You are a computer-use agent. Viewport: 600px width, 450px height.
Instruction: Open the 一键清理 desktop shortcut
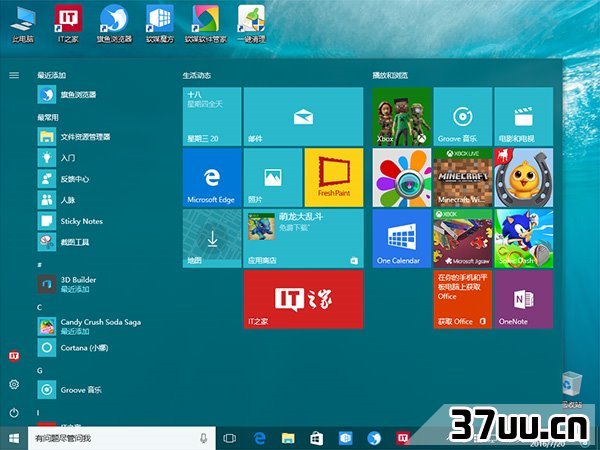[x=251, y=24]
